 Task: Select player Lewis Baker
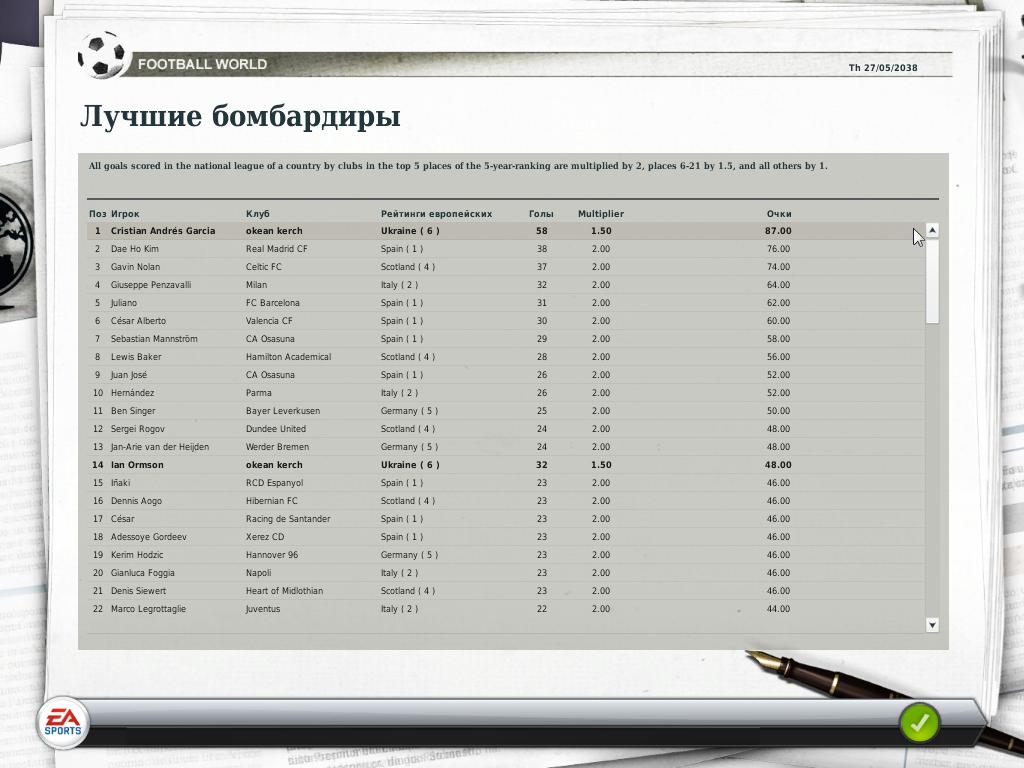click(136, 357)
